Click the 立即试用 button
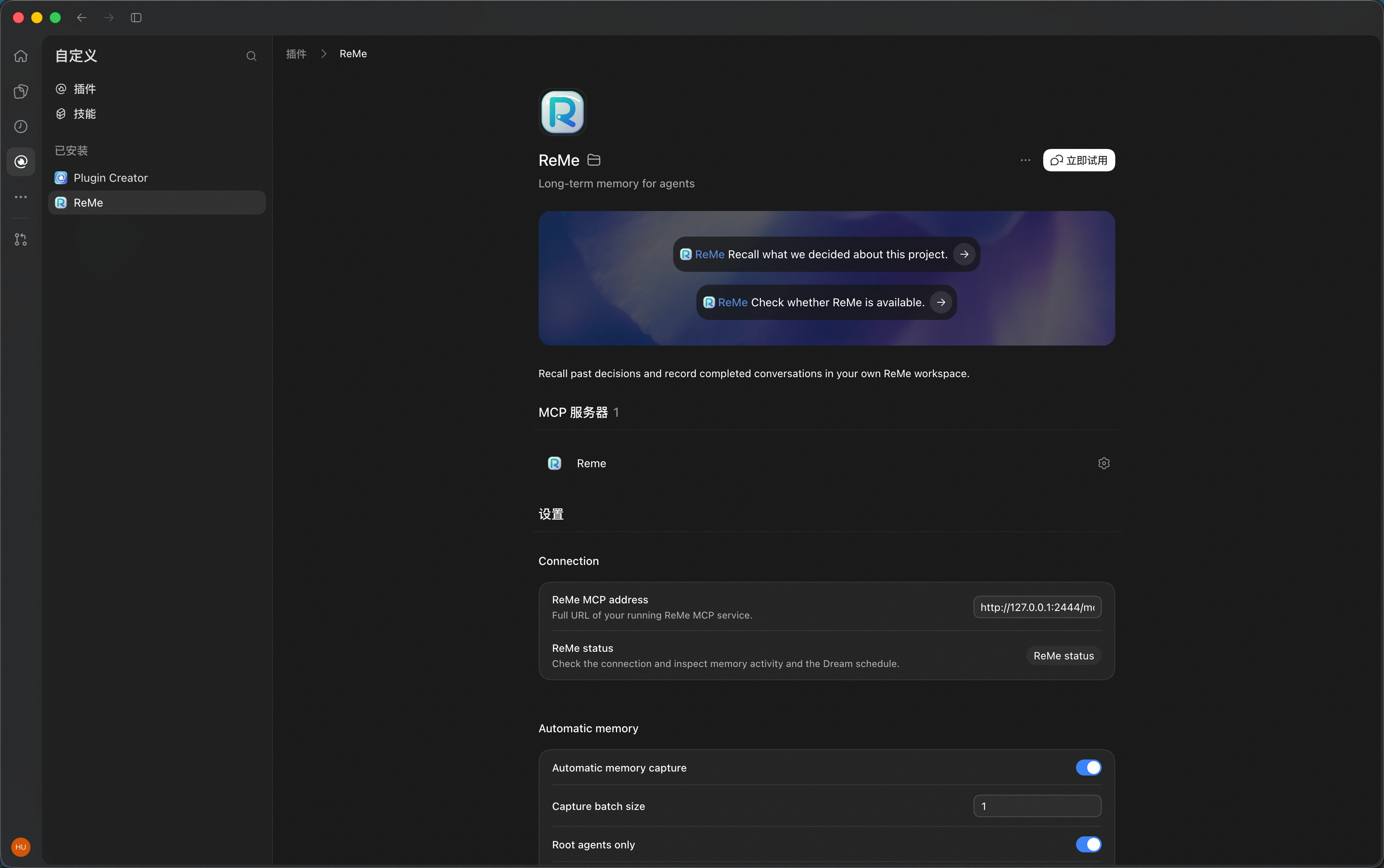Image resolution: width=1384 pixels, height=868 pixels. (x=1078, y=160)
